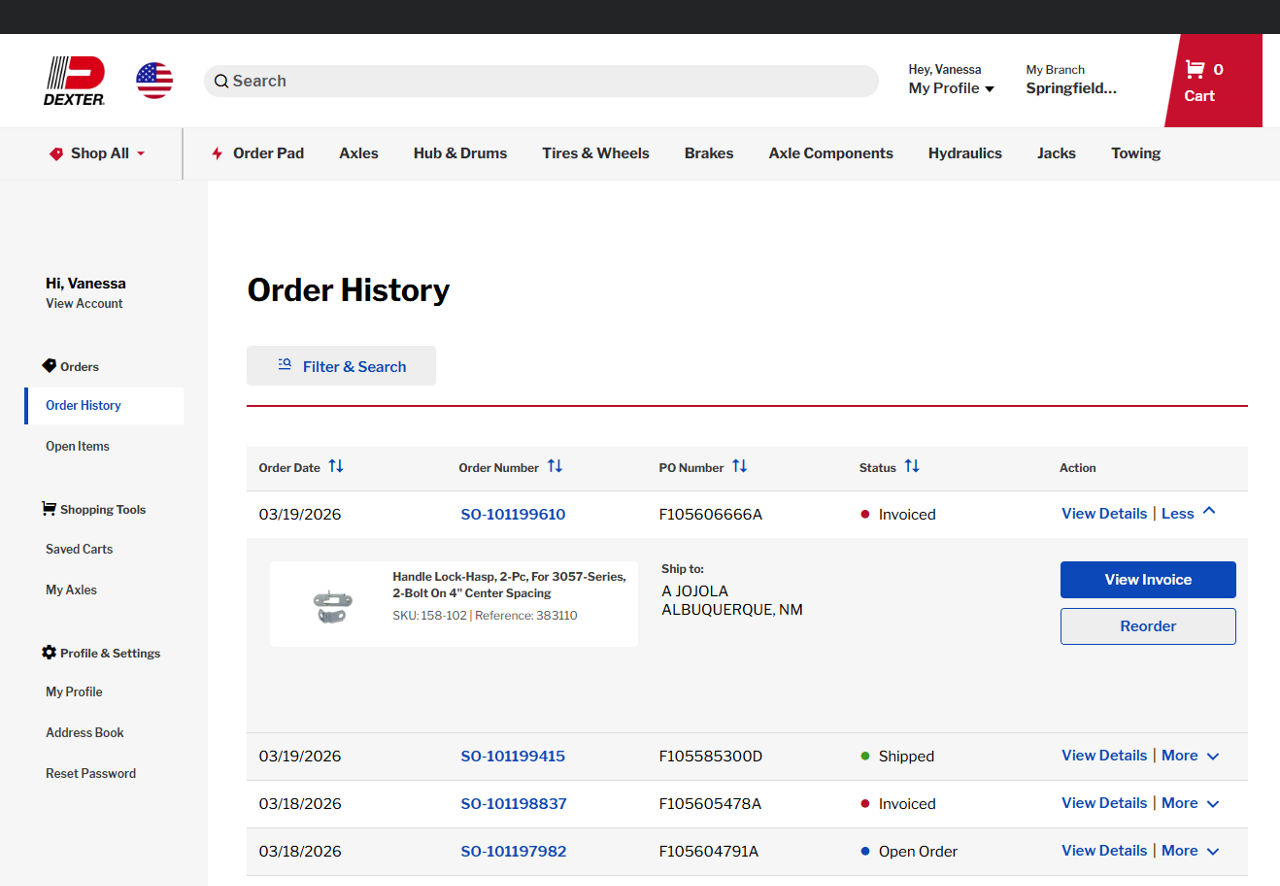Click the Open Order status text
1280x886 pixels.
(918, 851)
